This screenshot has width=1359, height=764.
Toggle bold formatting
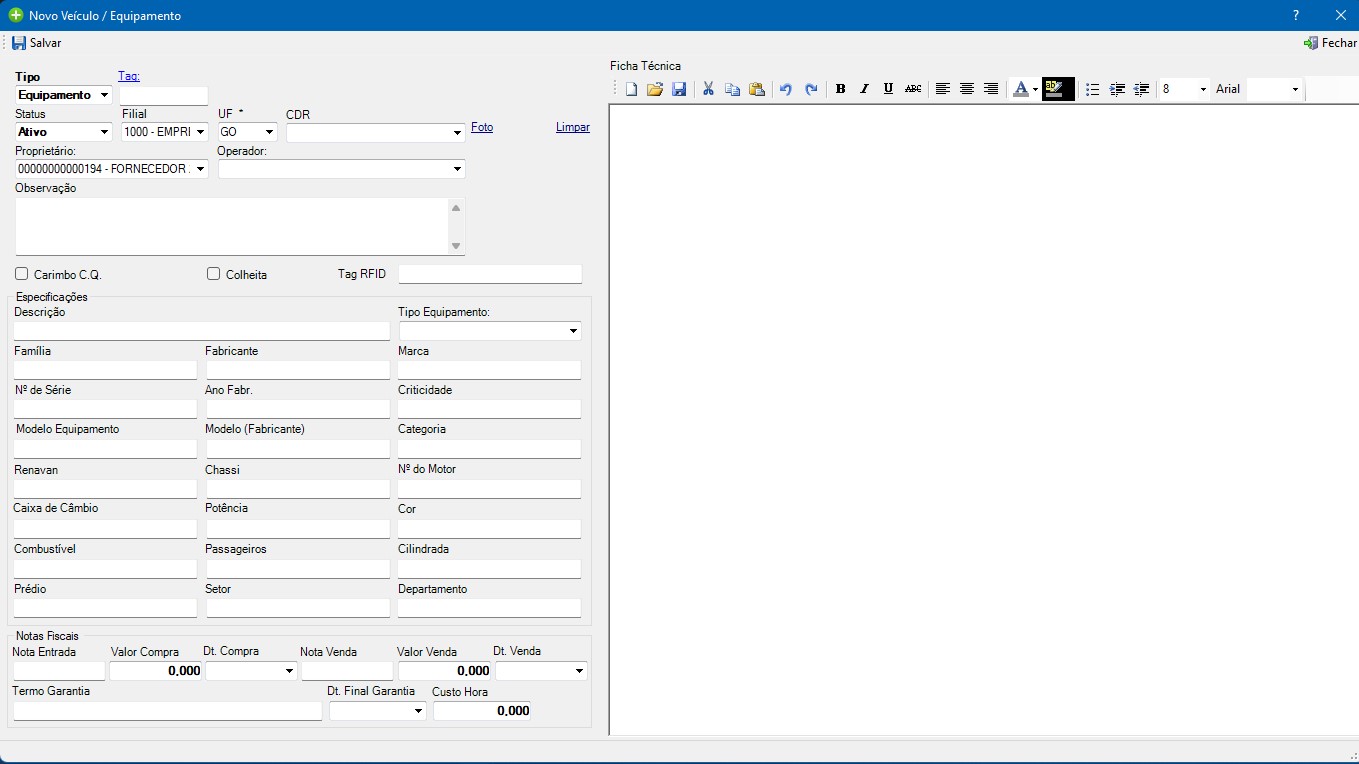(840, 89)
